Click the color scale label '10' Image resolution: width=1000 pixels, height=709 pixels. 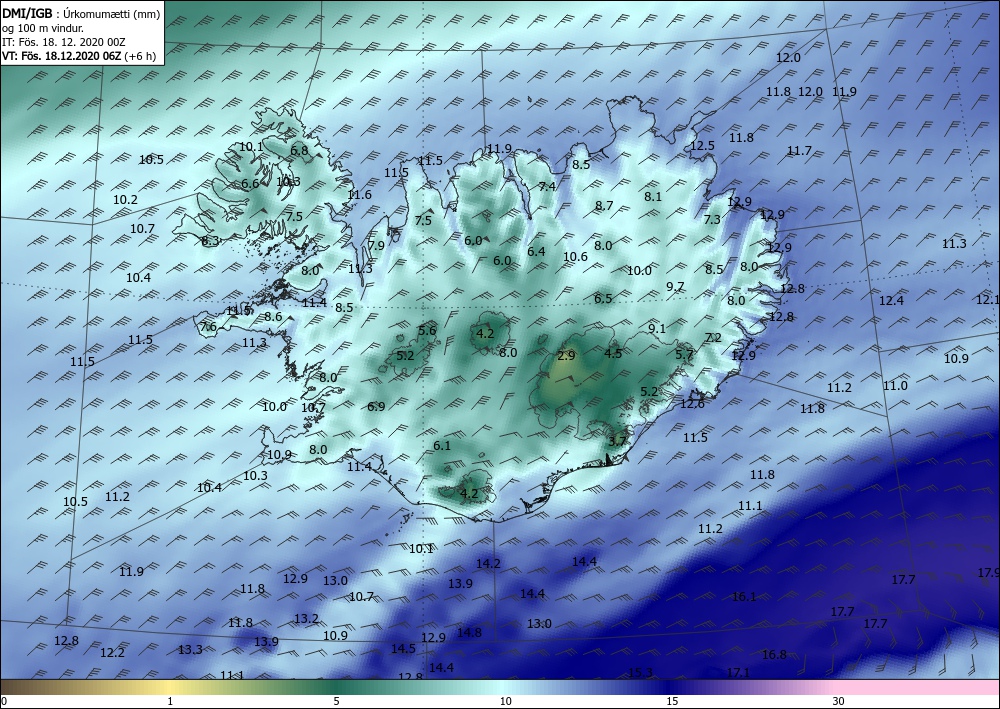(x=505, y=701)
